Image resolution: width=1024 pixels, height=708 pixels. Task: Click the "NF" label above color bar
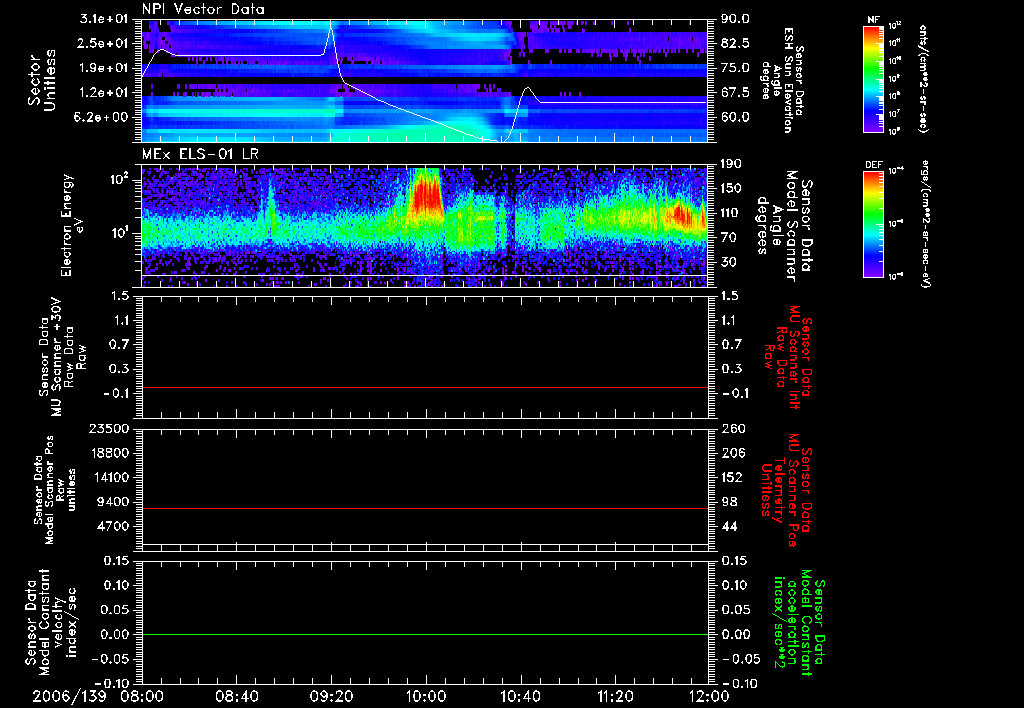(x=874, y=20)
